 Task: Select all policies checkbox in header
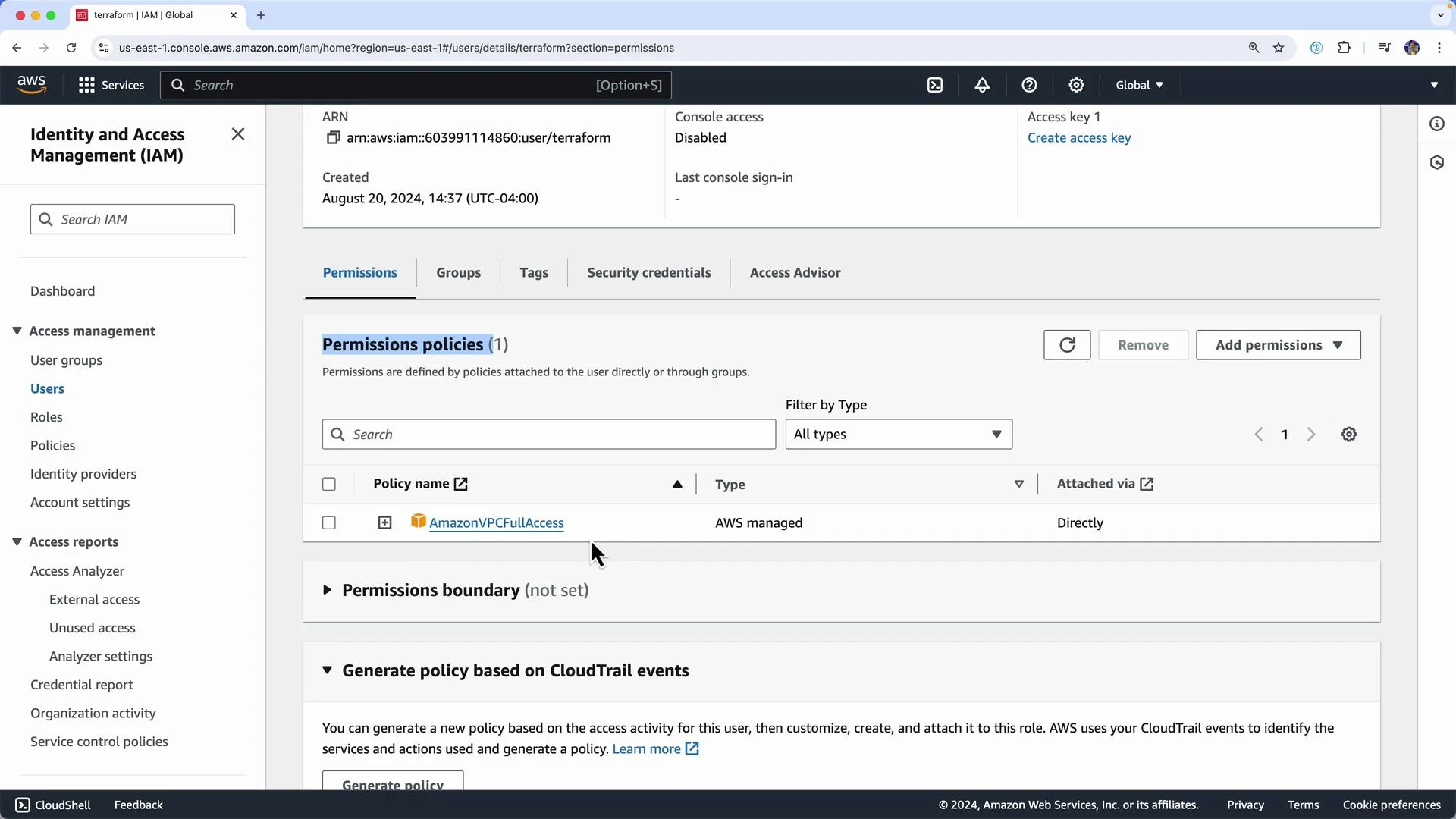[329, 484]
